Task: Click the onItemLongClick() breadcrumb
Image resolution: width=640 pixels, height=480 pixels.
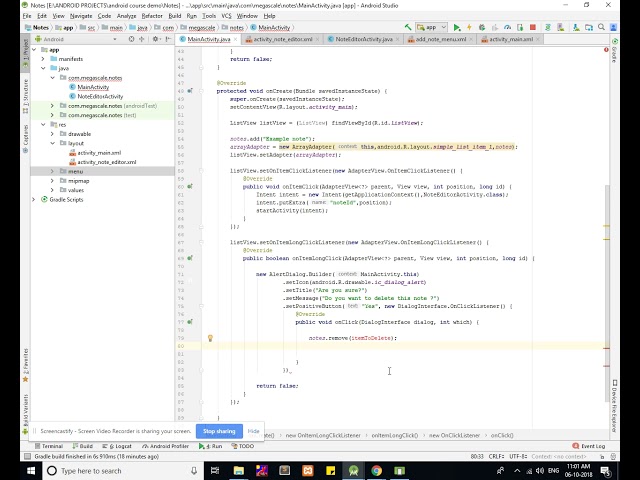Action: coord(395,436)
